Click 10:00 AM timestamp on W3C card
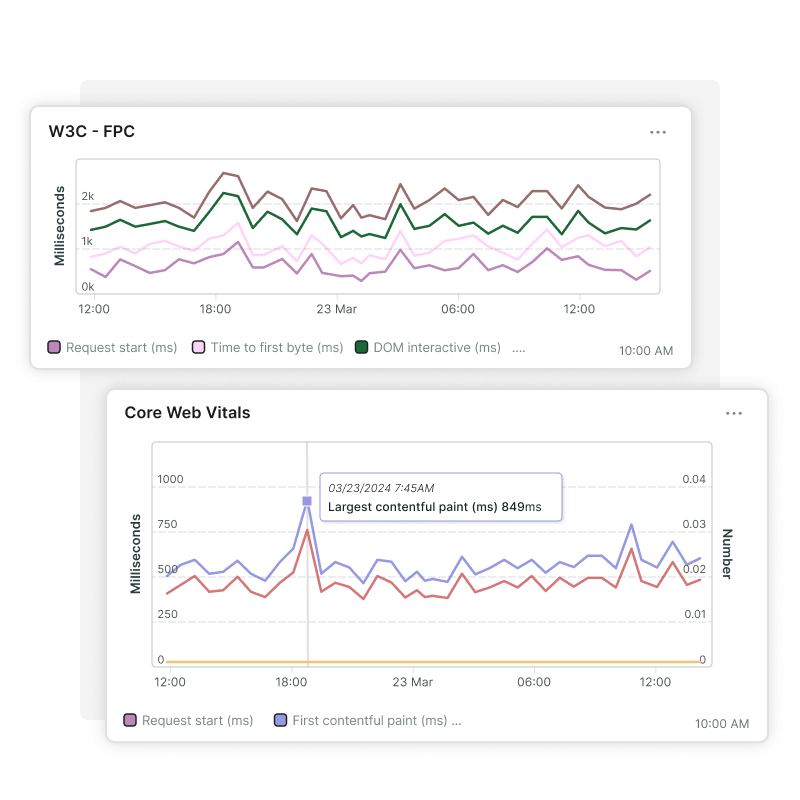 pos(646,351)
